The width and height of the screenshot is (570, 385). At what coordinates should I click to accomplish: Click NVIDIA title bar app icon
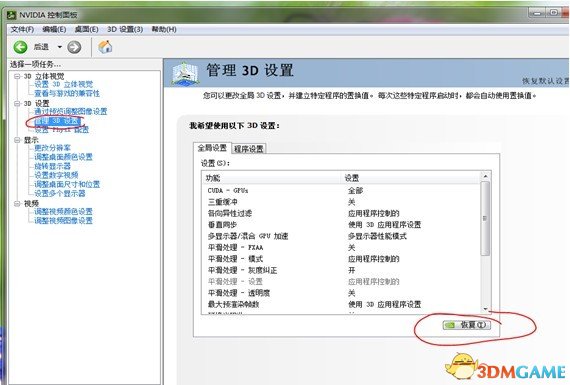click(12, 15)
